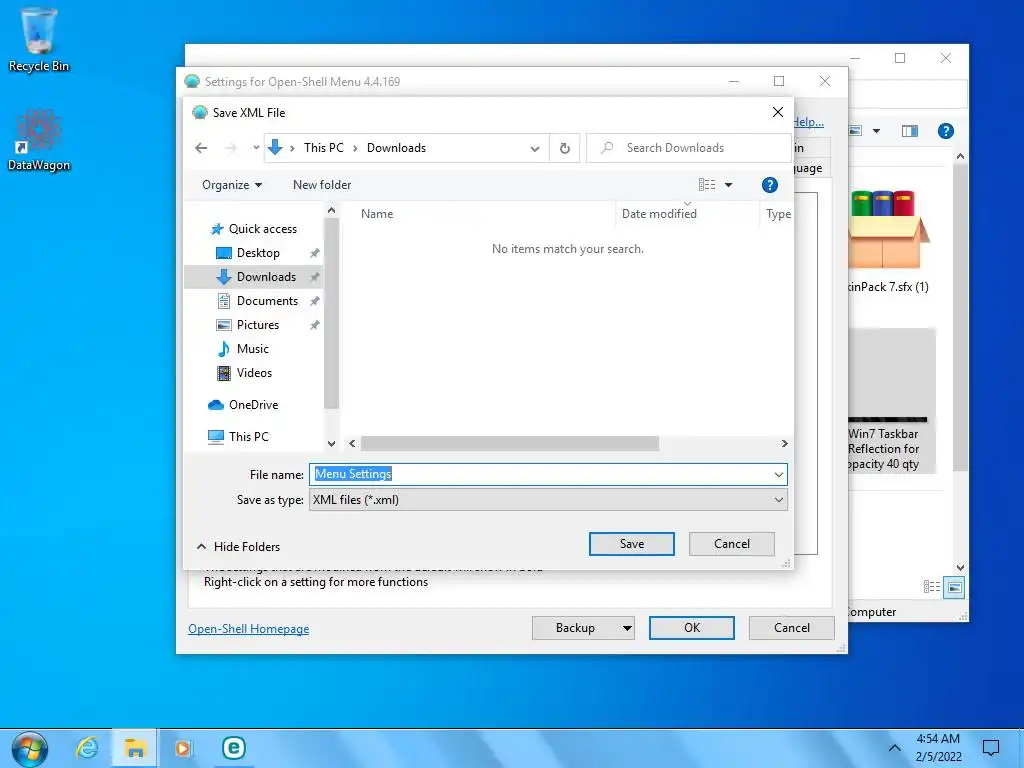This screenshot has height=768, width=1024.
Task: Click New folder in the save dialog
Action: (x=322, y=185)
